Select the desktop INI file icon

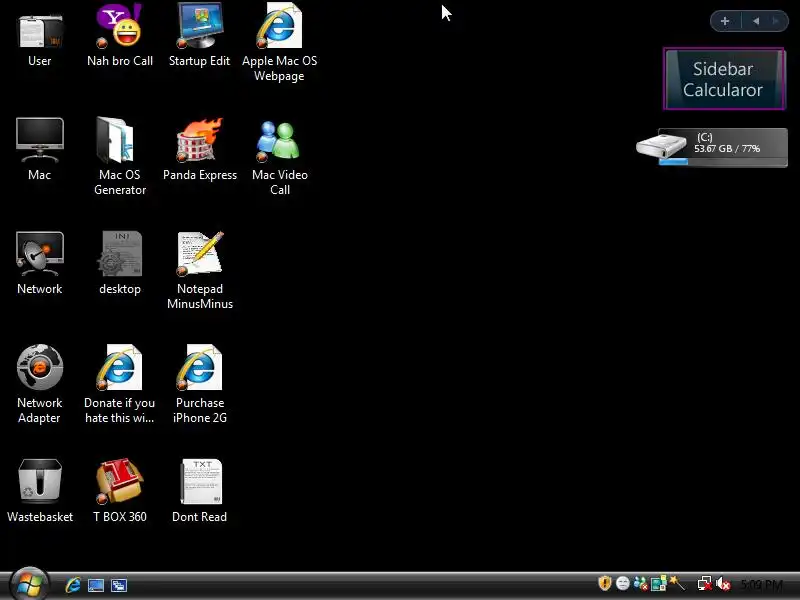coord(120,263)
